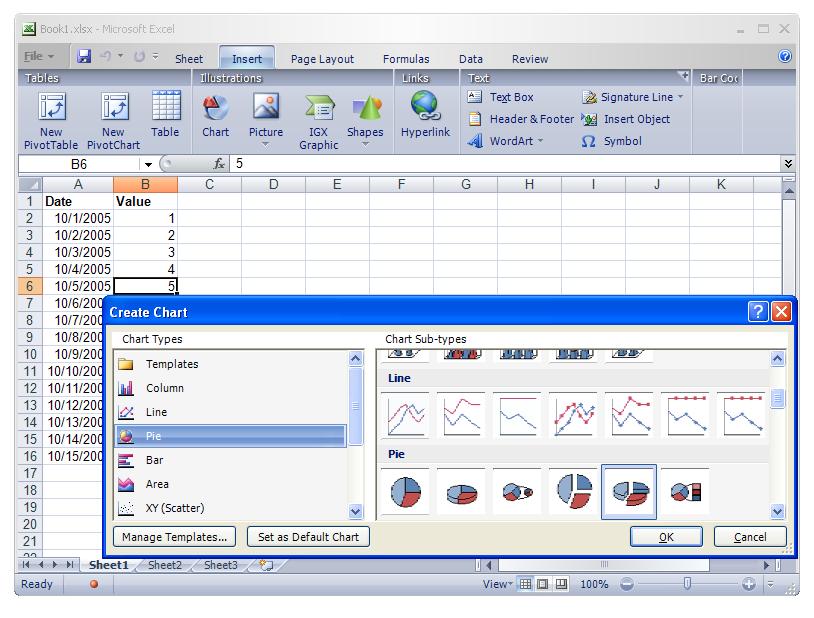Switch to Normal view icon

[525, 584]
